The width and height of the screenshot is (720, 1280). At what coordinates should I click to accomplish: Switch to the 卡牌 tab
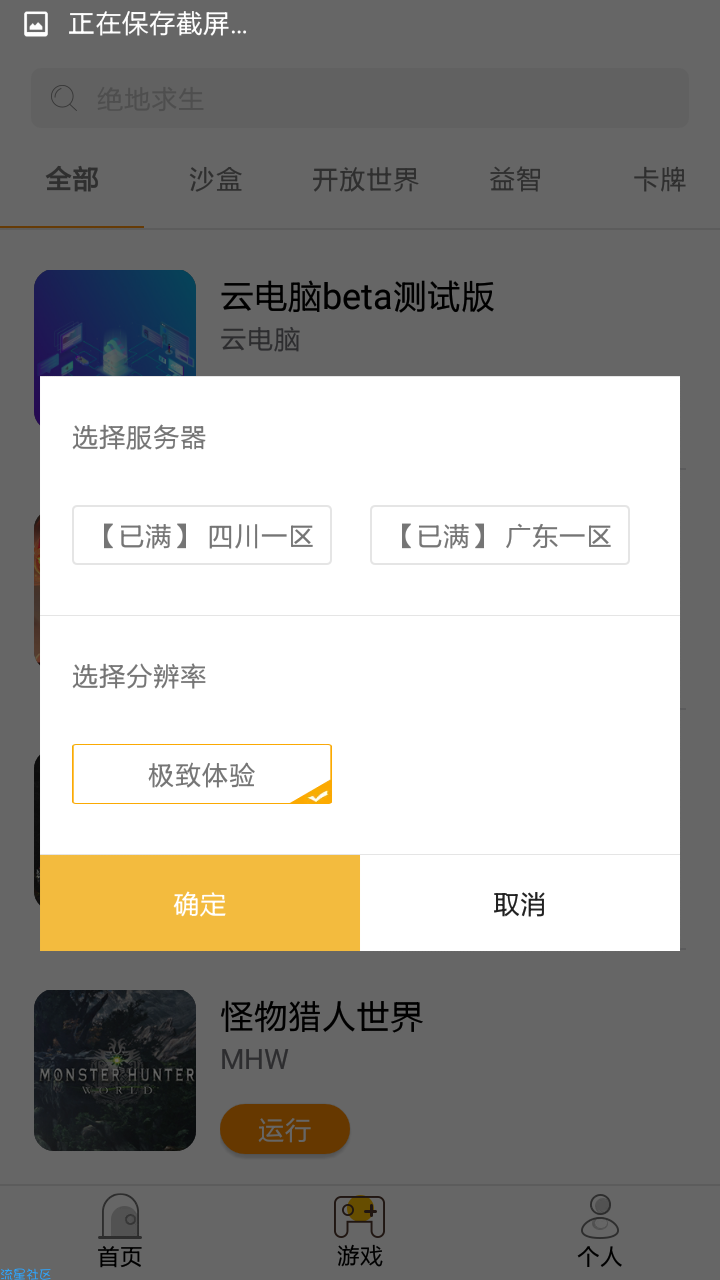pyautogui.click(x=660, y=180)
